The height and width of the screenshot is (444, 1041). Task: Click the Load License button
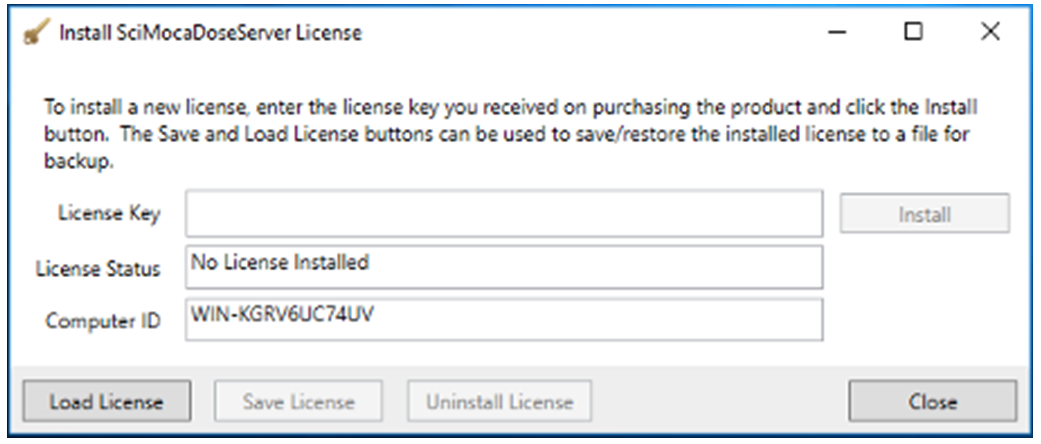pos(106,402)
